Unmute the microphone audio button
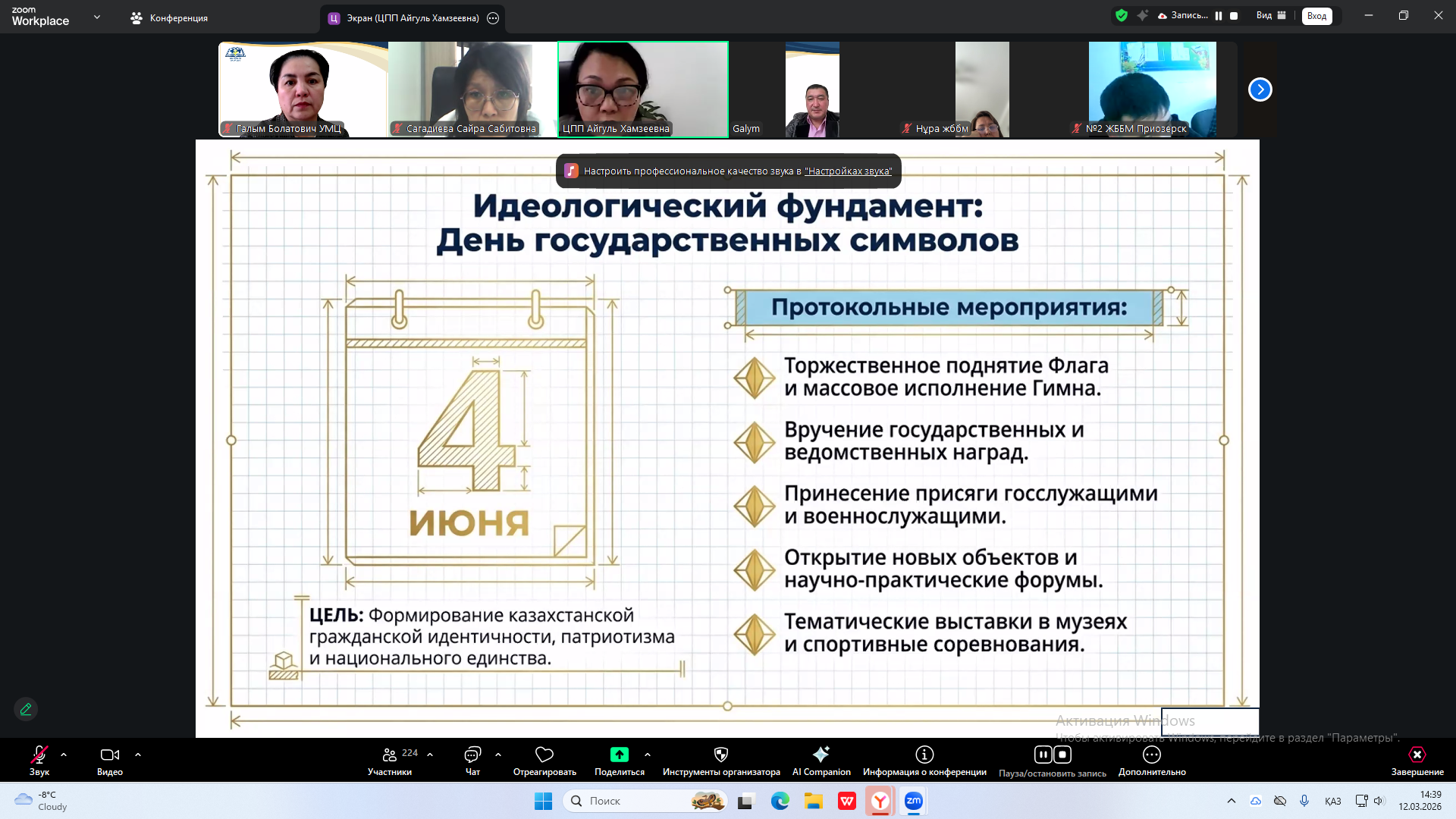 point(39,755)
